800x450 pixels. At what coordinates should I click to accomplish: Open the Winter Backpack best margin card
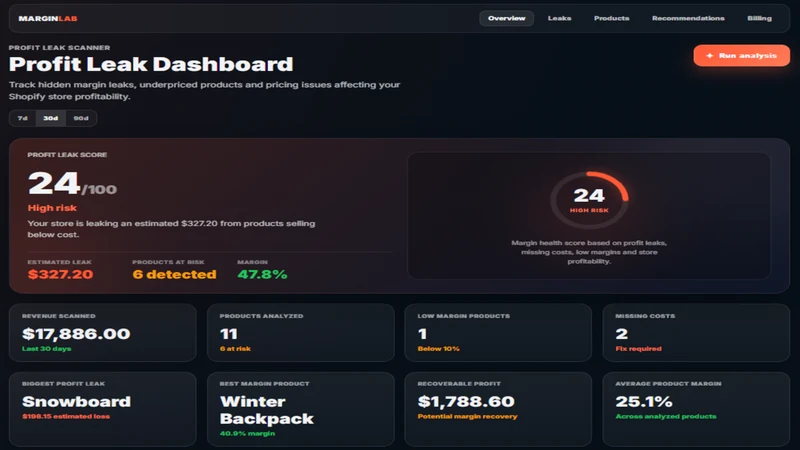[x=301, y=409]
